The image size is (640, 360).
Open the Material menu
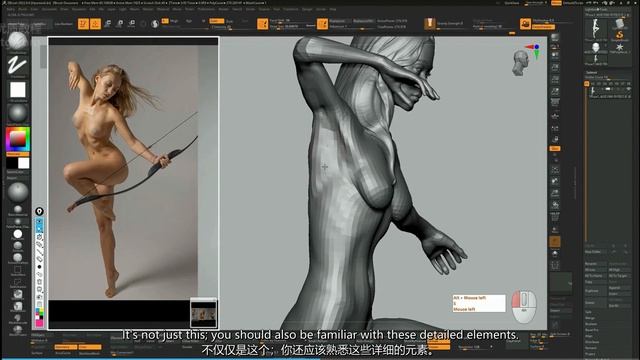162,9
